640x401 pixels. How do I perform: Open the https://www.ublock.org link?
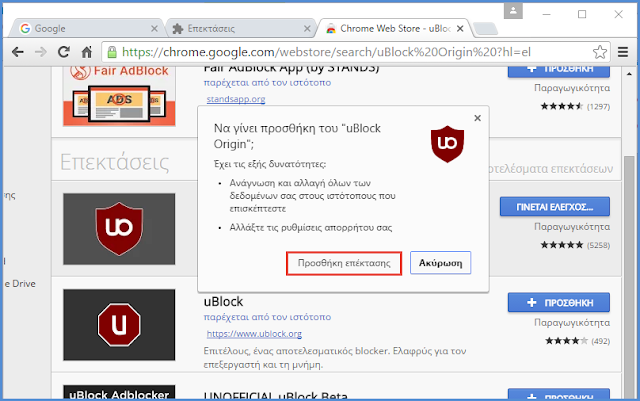tap(254, 334)
